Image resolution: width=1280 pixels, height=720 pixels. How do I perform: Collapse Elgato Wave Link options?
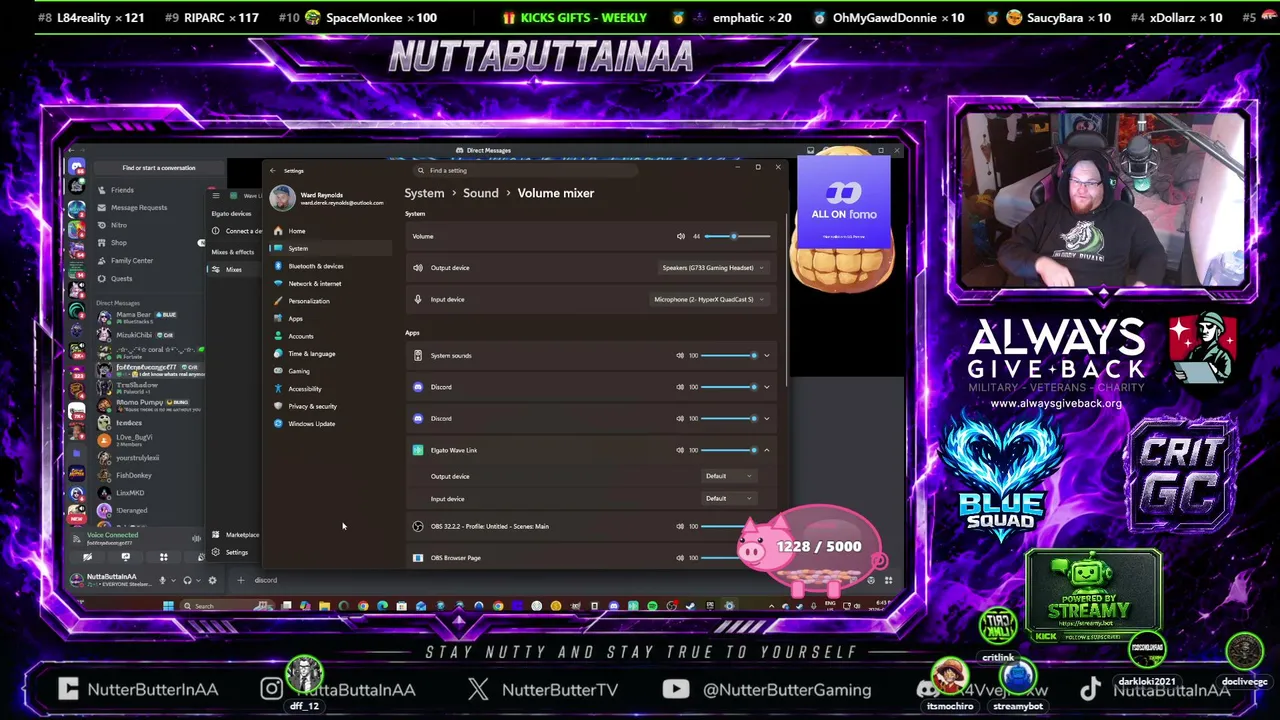click(x=767, y=450)
